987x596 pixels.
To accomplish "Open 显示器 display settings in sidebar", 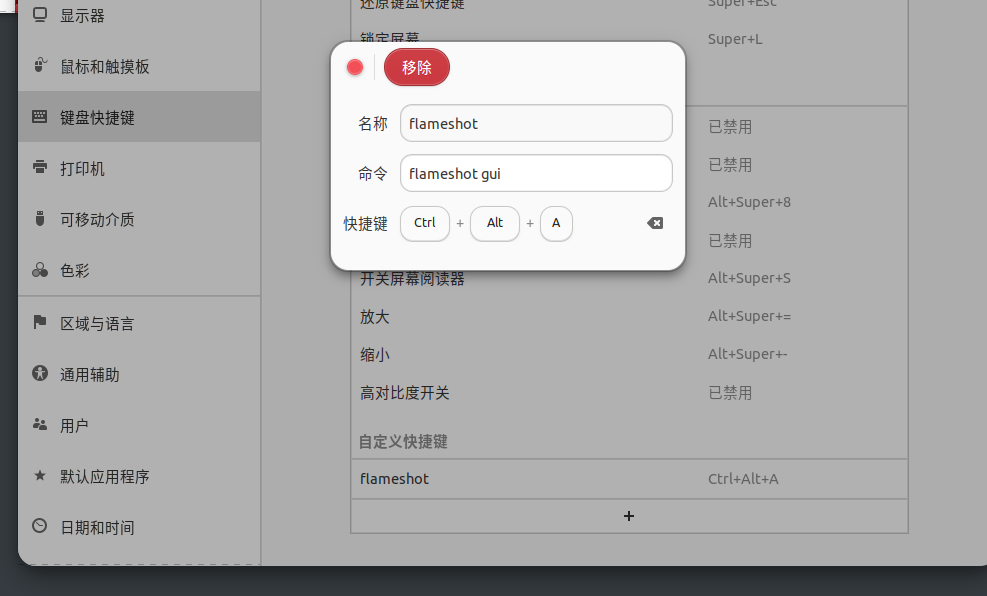I will pos(139,16).
